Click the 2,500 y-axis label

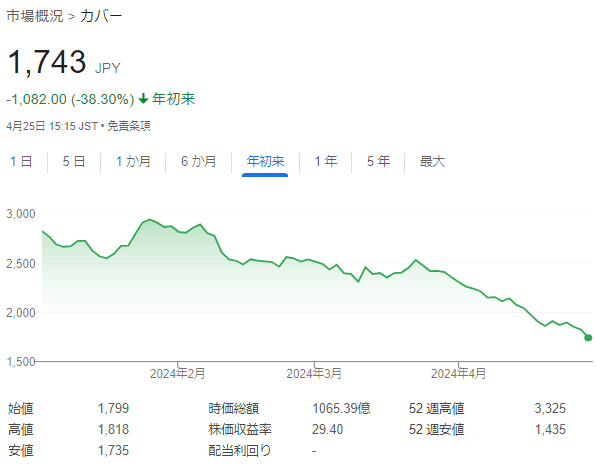[21, 264]
